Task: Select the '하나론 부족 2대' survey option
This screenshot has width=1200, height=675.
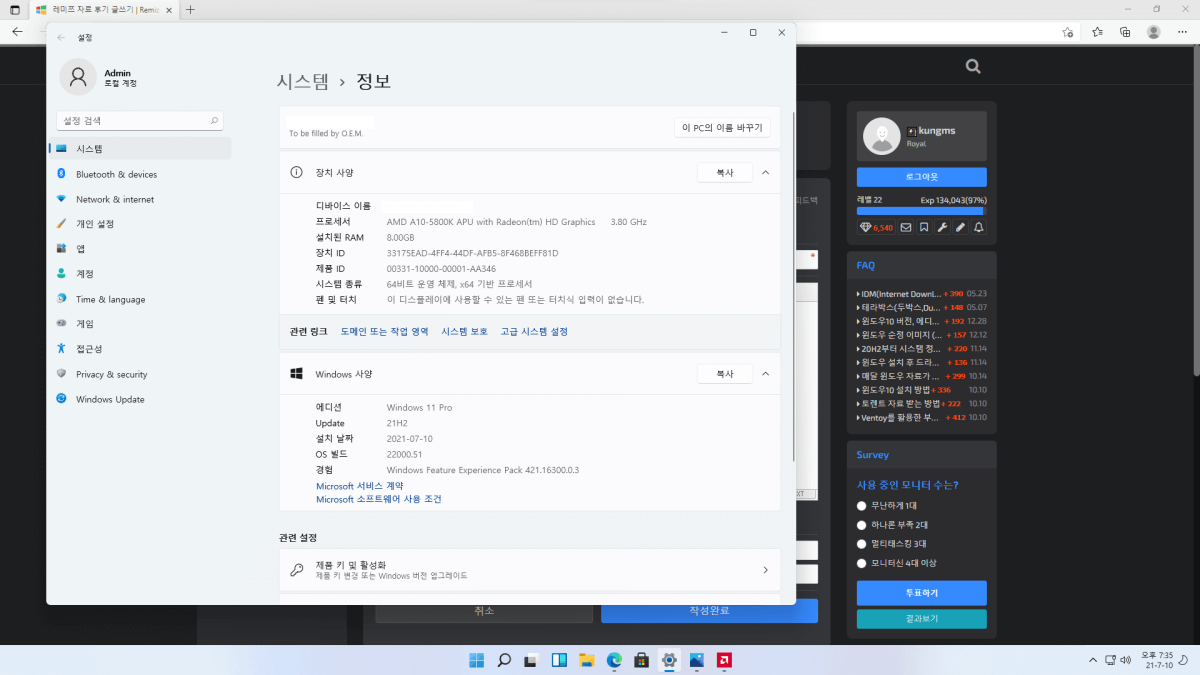Action: click(862, 524)
